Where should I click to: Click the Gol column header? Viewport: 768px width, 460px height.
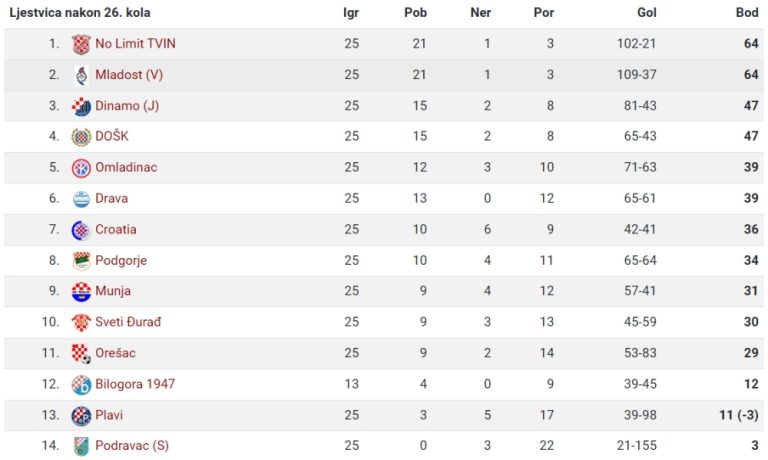(647, 13)
